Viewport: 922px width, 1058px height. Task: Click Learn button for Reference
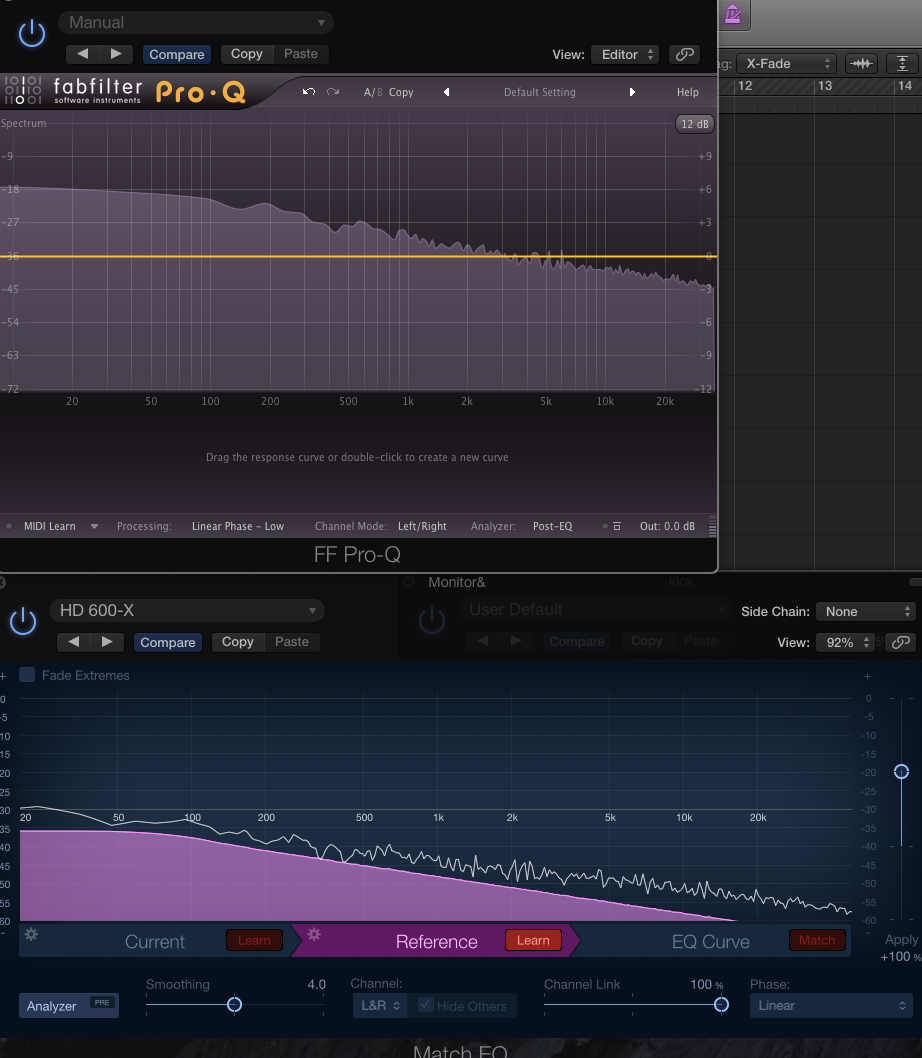pyautogui.click(x=533, y=941)
